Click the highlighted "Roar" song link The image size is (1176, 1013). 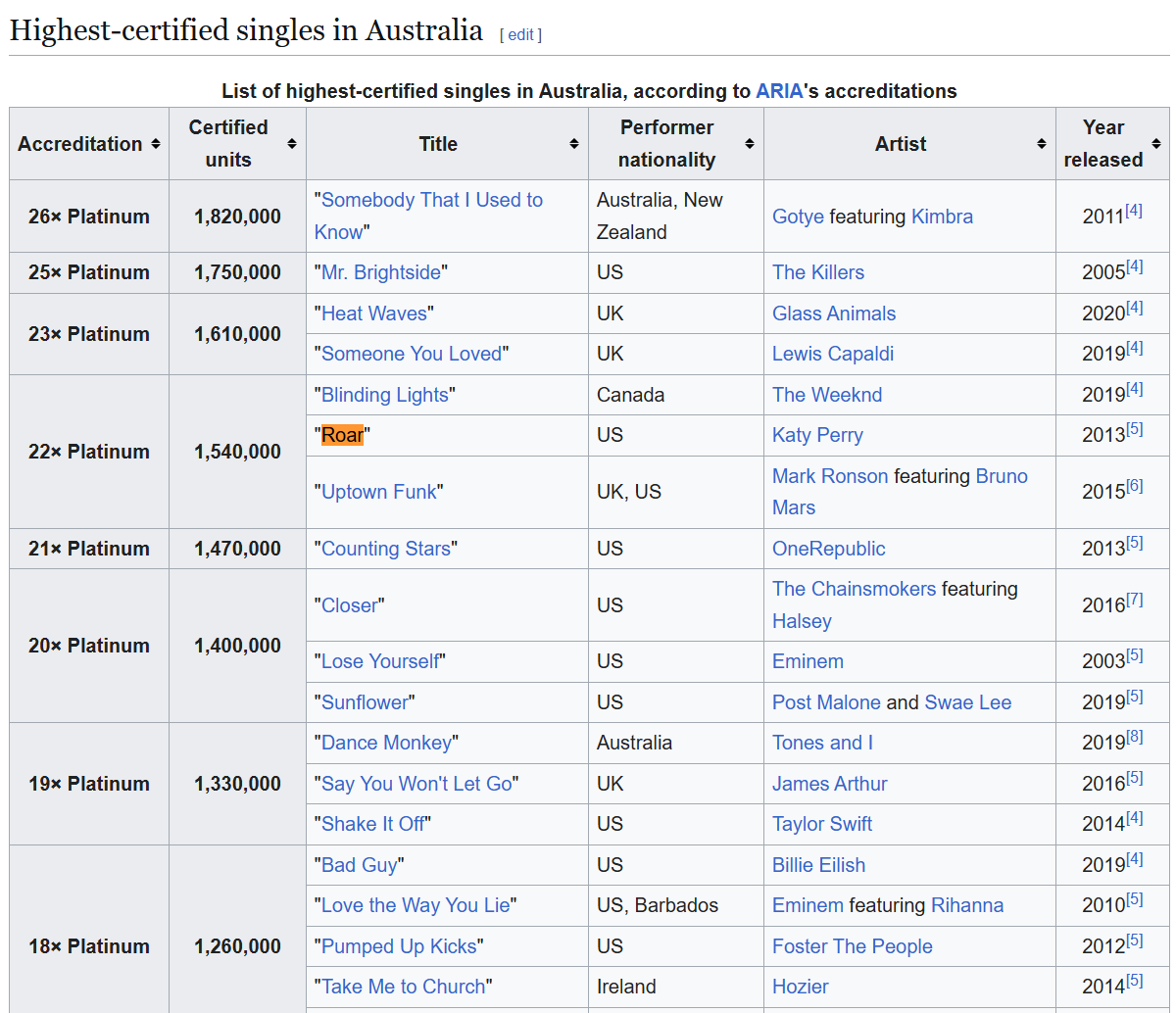[x=342, y=435]
